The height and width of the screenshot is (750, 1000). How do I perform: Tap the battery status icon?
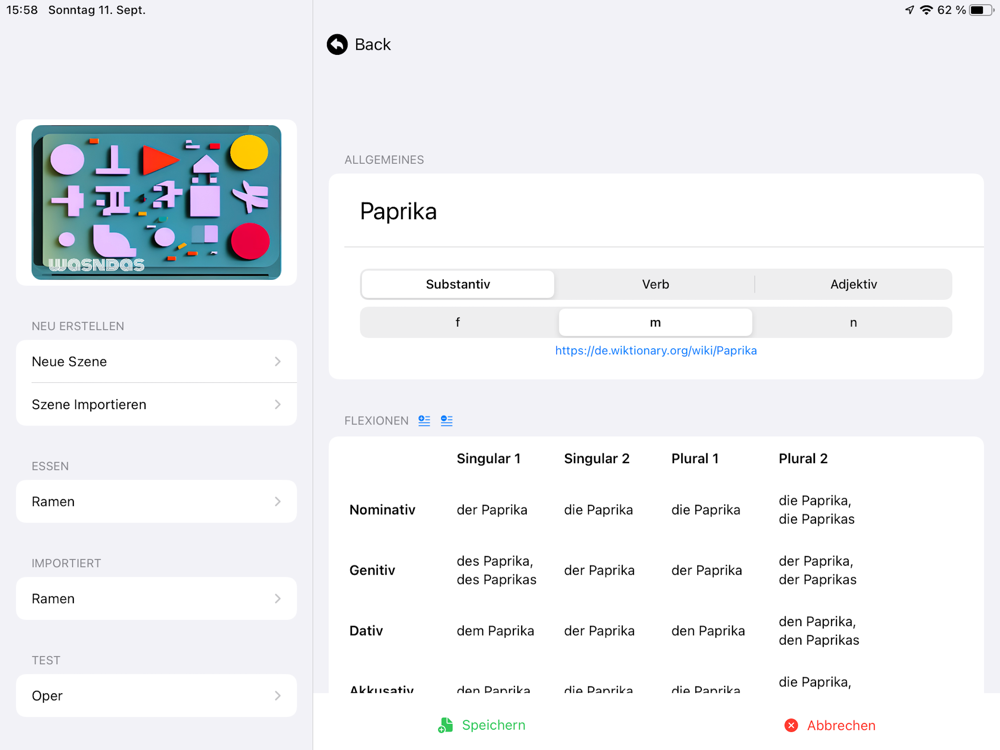[980, 10]
